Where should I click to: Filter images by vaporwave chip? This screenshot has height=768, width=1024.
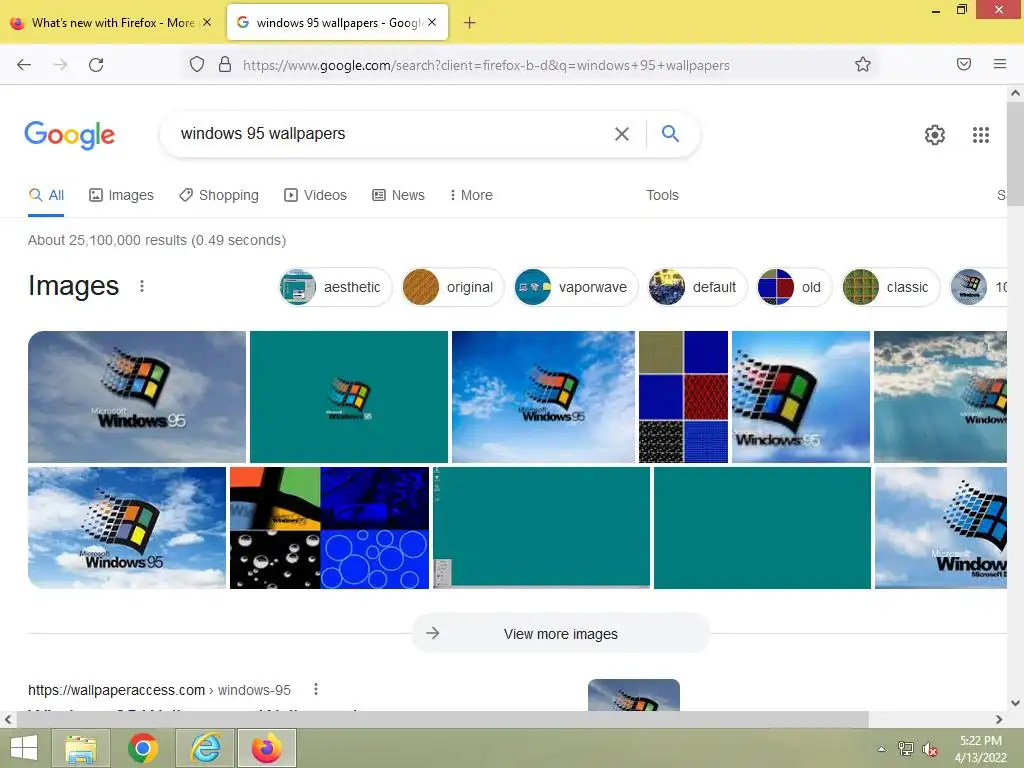(x=575, y=287)
